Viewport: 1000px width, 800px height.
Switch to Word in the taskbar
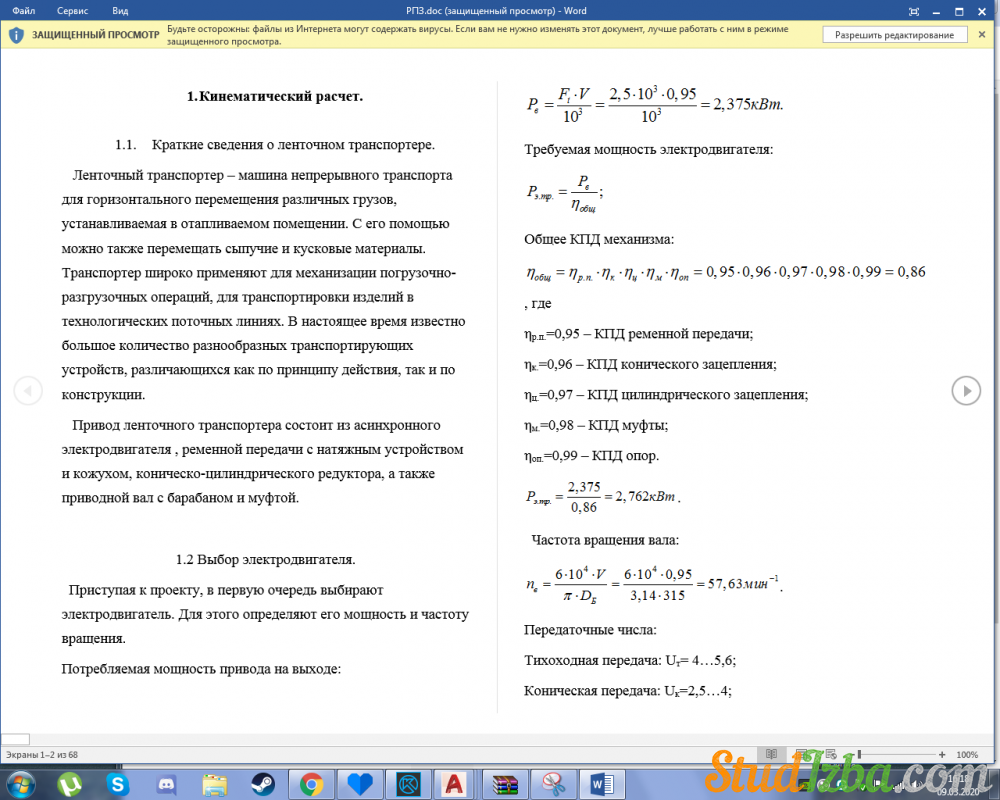pos(602,785)
